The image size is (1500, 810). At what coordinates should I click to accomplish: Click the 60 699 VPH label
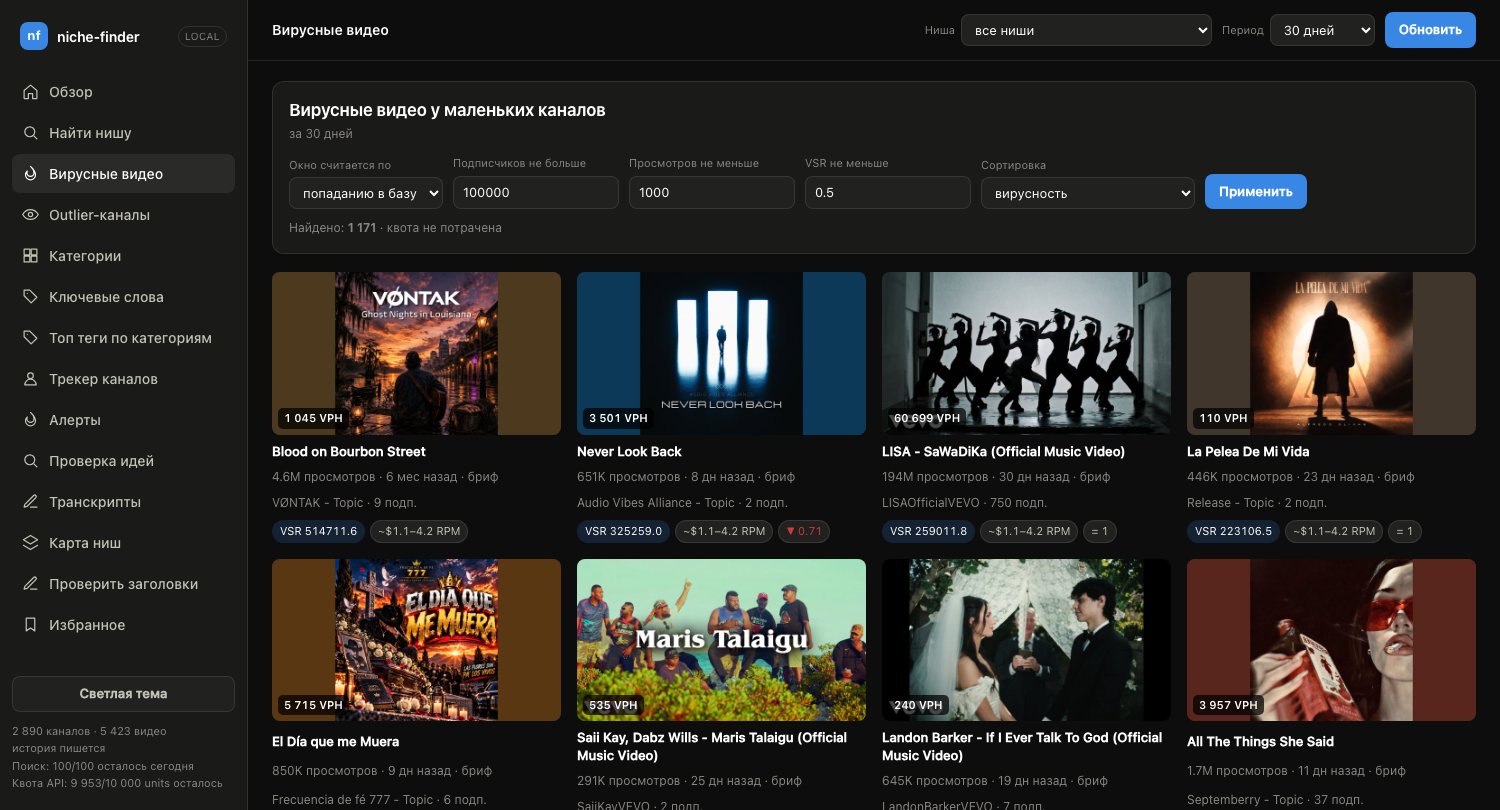pos(927,418)
